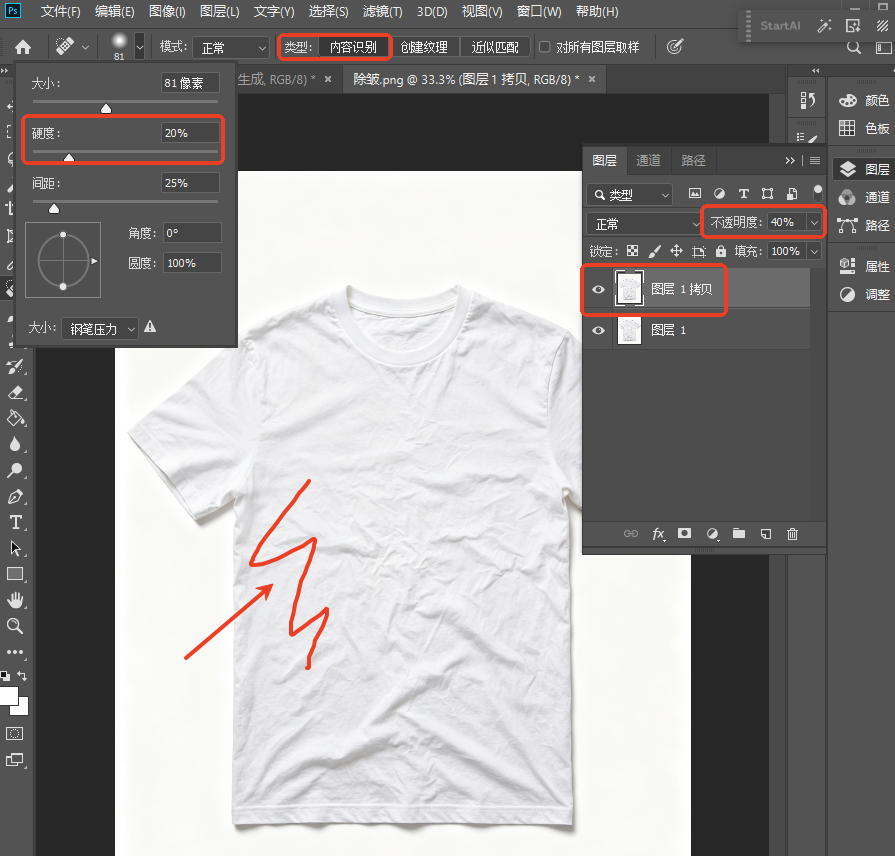Open the 不透明度 opacity dropdown

tap(815, 222)
